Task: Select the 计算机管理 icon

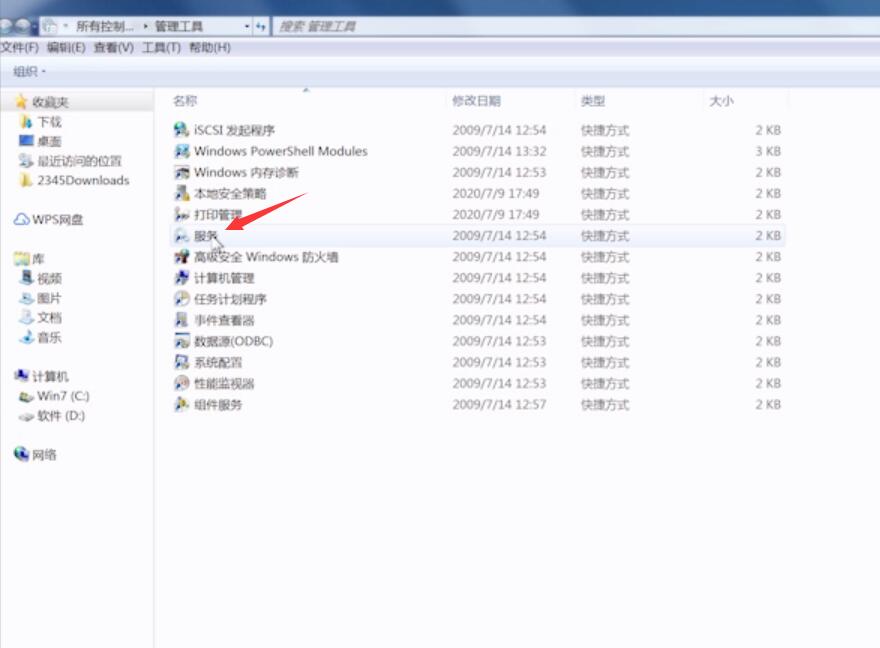Action: 181,278
